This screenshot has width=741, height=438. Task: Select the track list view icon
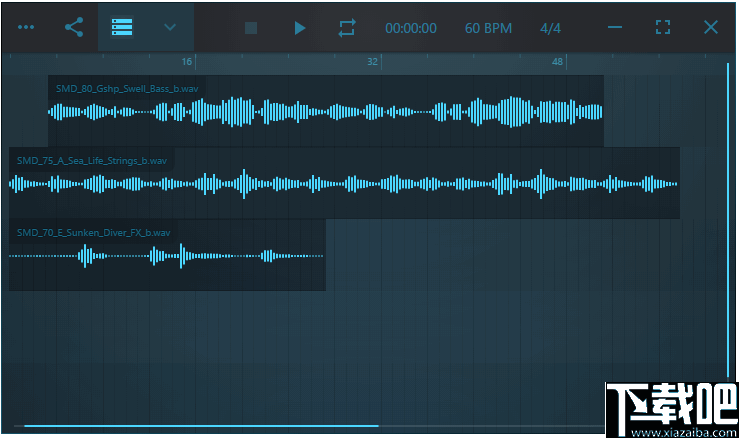(122, 27)
